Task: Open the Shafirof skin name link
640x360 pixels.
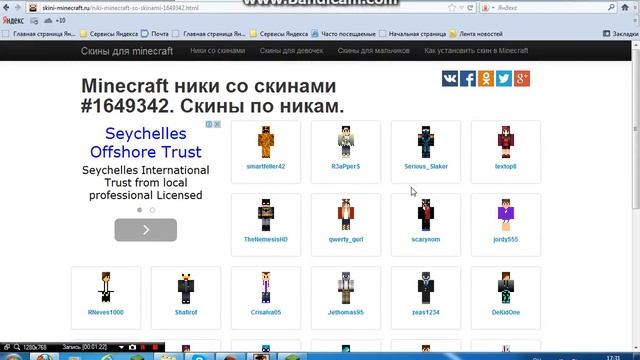Action: [186, 312]
